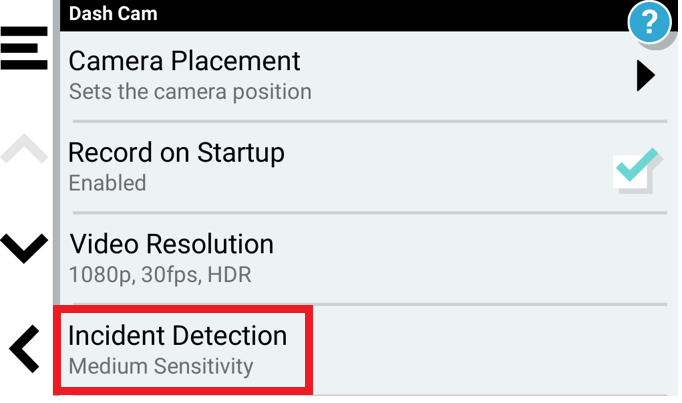Viewport: 682px width, 403px height.
Task: Go back using the left chevron
Action: [x=24, y=349]
